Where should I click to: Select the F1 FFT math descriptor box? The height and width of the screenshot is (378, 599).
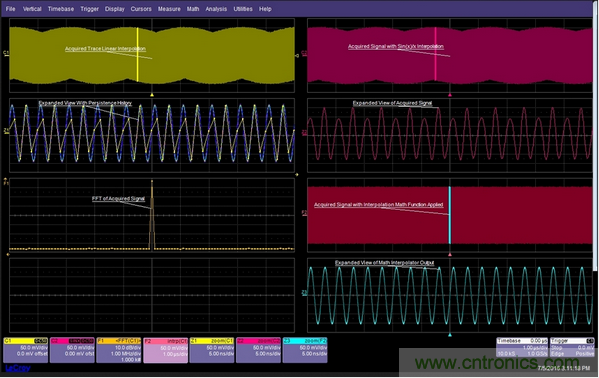click(x=119, y=350)
